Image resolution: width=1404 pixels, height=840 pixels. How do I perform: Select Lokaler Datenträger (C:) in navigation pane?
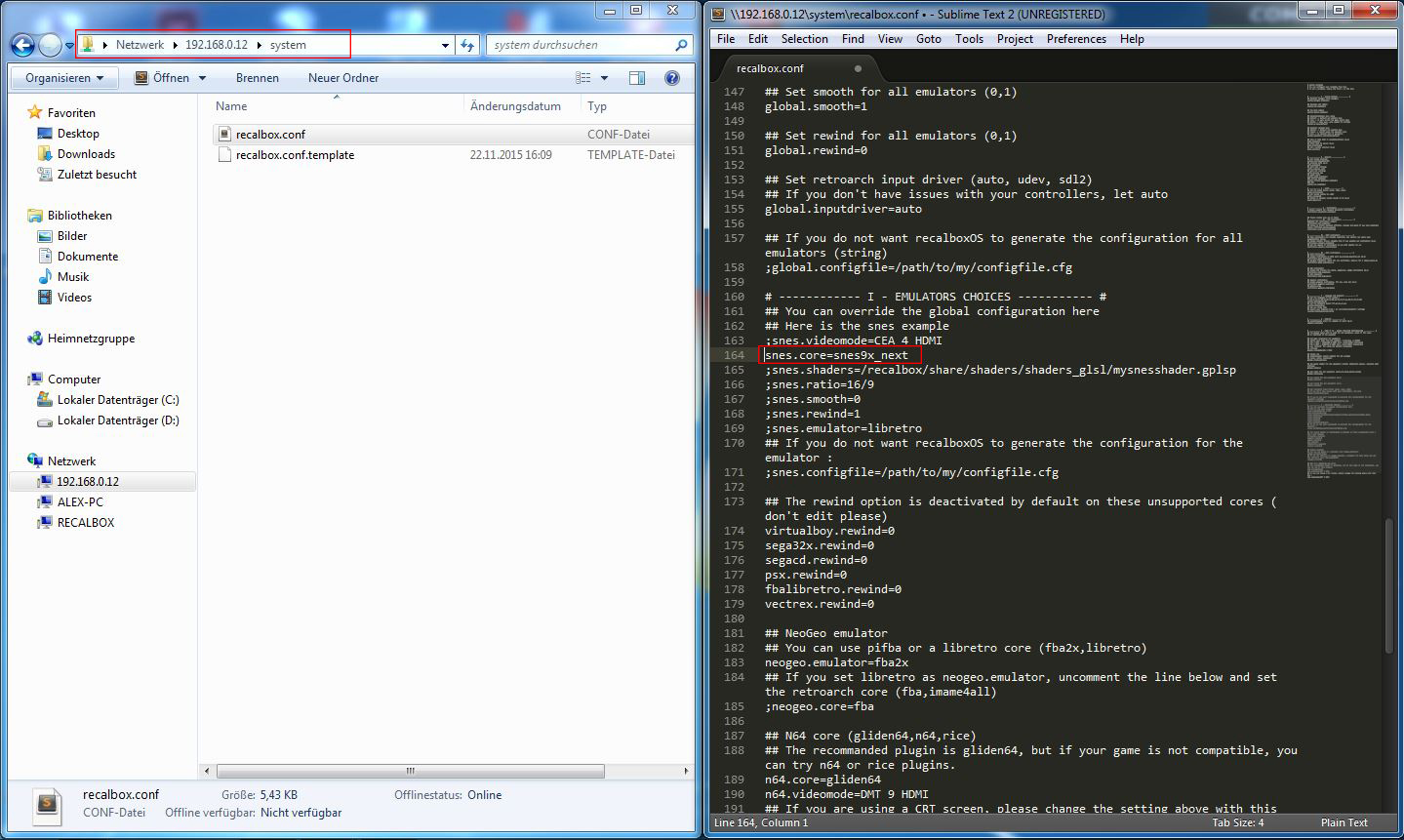[118, 400]
